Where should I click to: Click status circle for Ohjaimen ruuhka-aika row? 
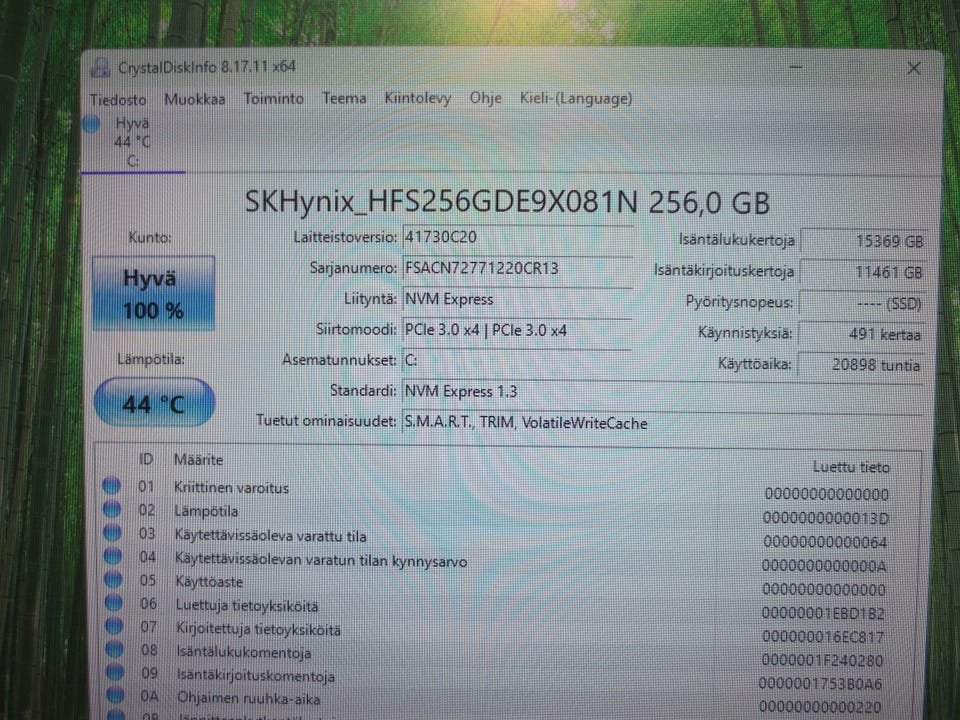coord(116,696)
